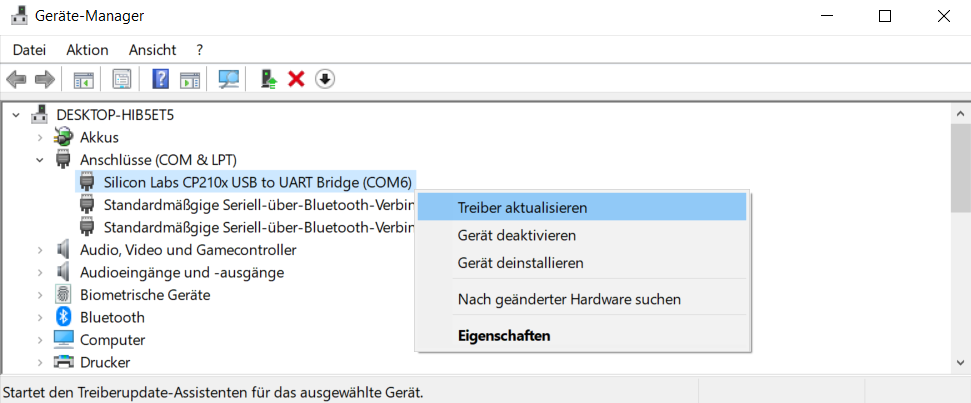Click the scan for hardware changes monitor icon
This screenshot has height=403, width=971.
coord(229,79)
